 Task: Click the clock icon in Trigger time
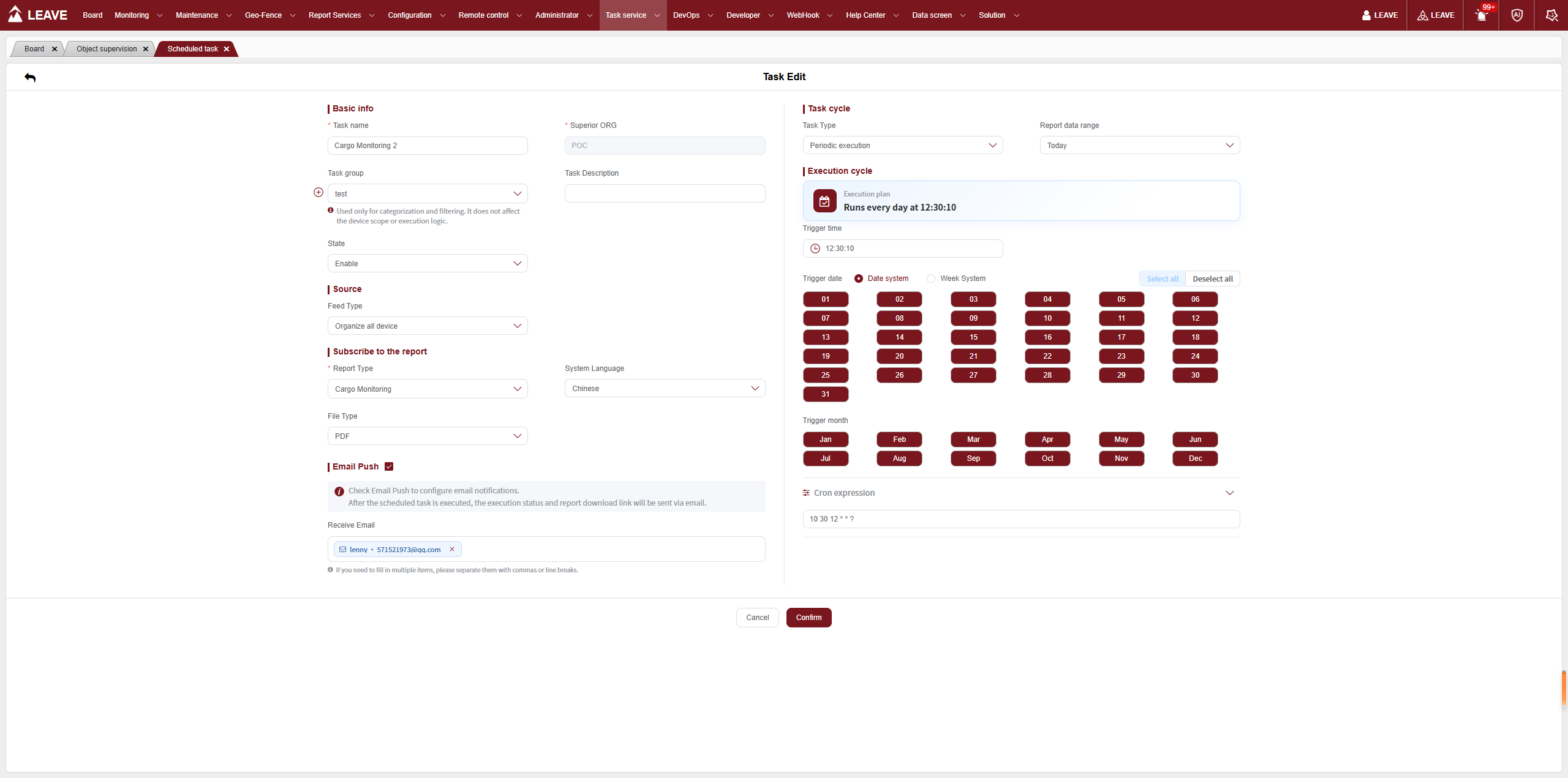coord(815,249)
